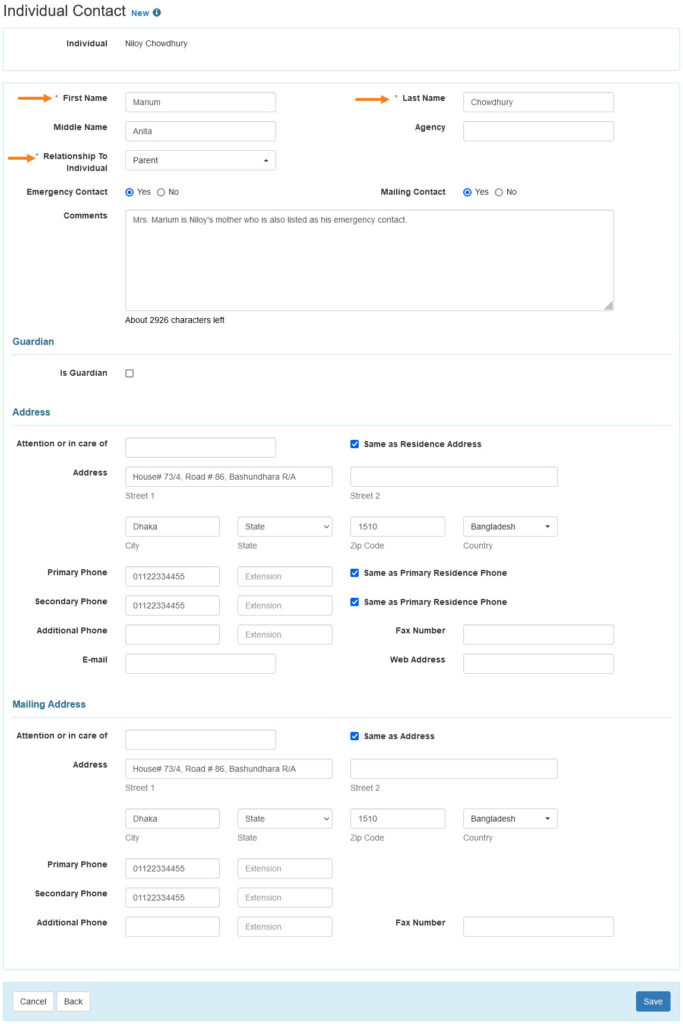This screenshot has width=683, height=1024.
Task: Click the E-mail input field
Action: (200, 663)
